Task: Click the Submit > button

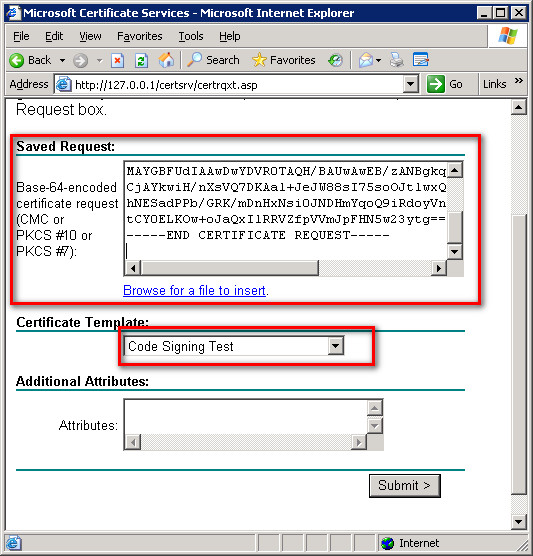Action: pyautogui.click(x=405, y=485)
